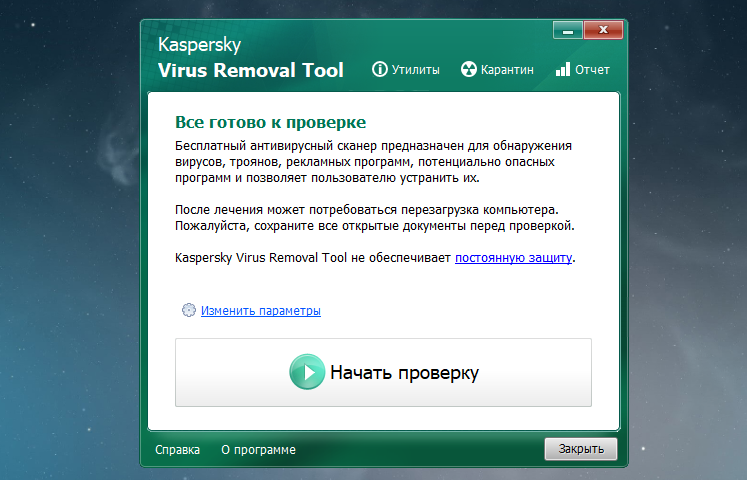Image resolution: width=747 pixels, height=480 pixels.
Task: Open the Карантин section
Action: (497, 70)
